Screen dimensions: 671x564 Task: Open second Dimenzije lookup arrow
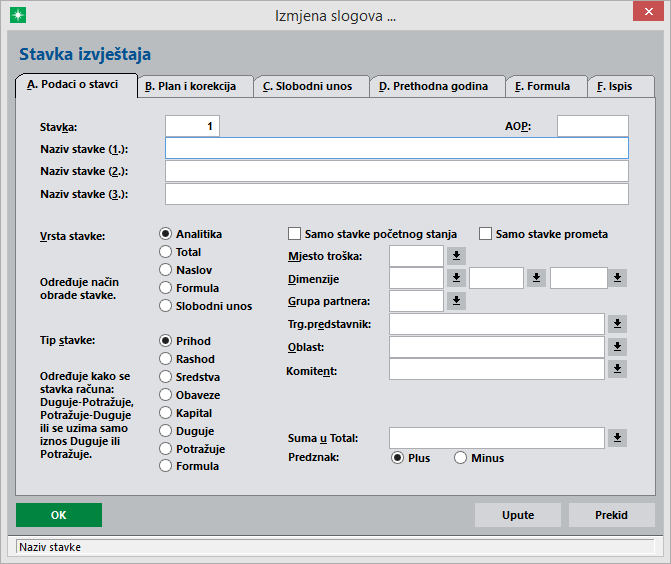click(x=536, y=278)
